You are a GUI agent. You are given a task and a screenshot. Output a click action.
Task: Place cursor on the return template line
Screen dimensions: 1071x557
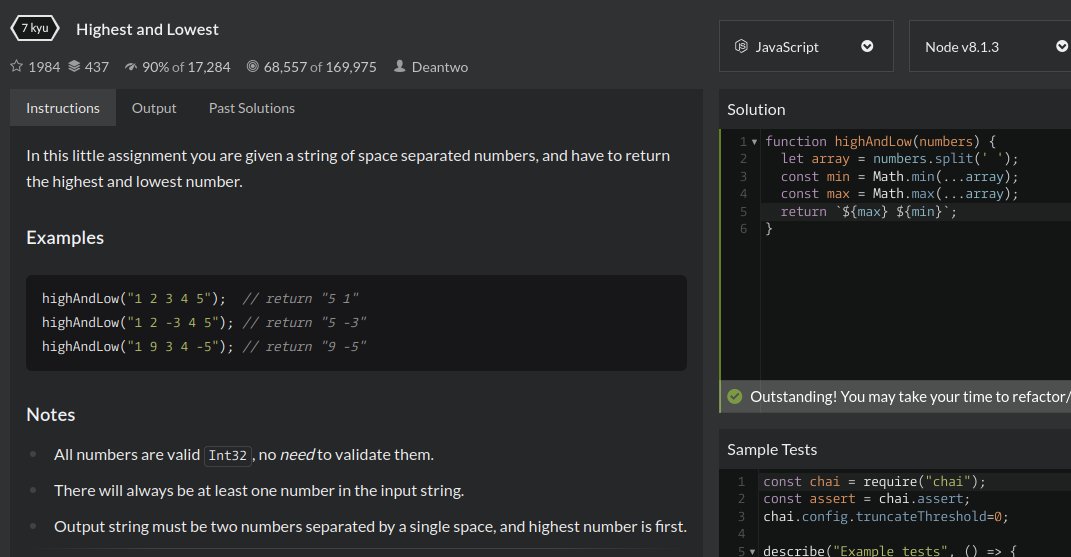coord(869,211)
